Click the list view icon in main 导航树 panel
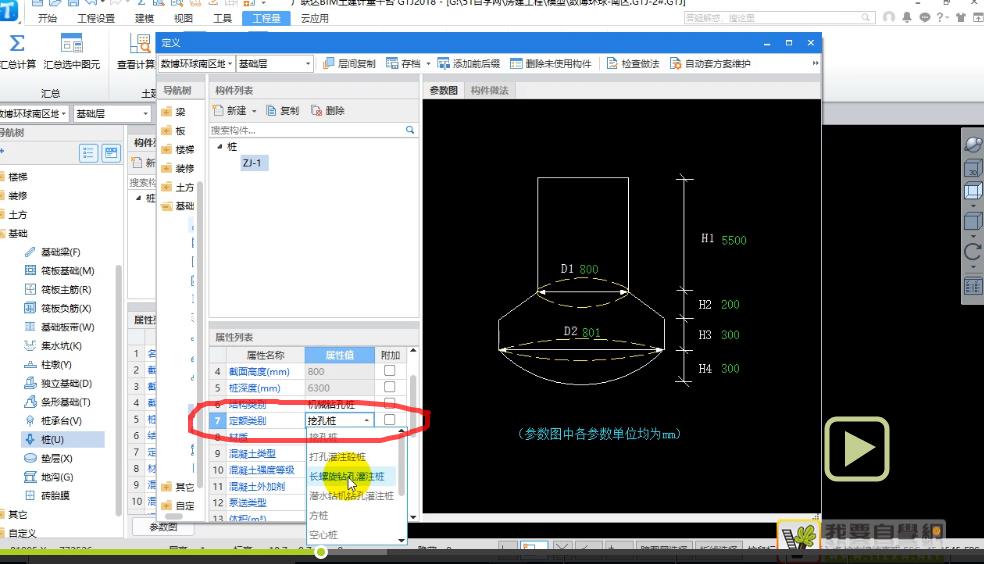984x564 pixels. (x=88, y=153)
